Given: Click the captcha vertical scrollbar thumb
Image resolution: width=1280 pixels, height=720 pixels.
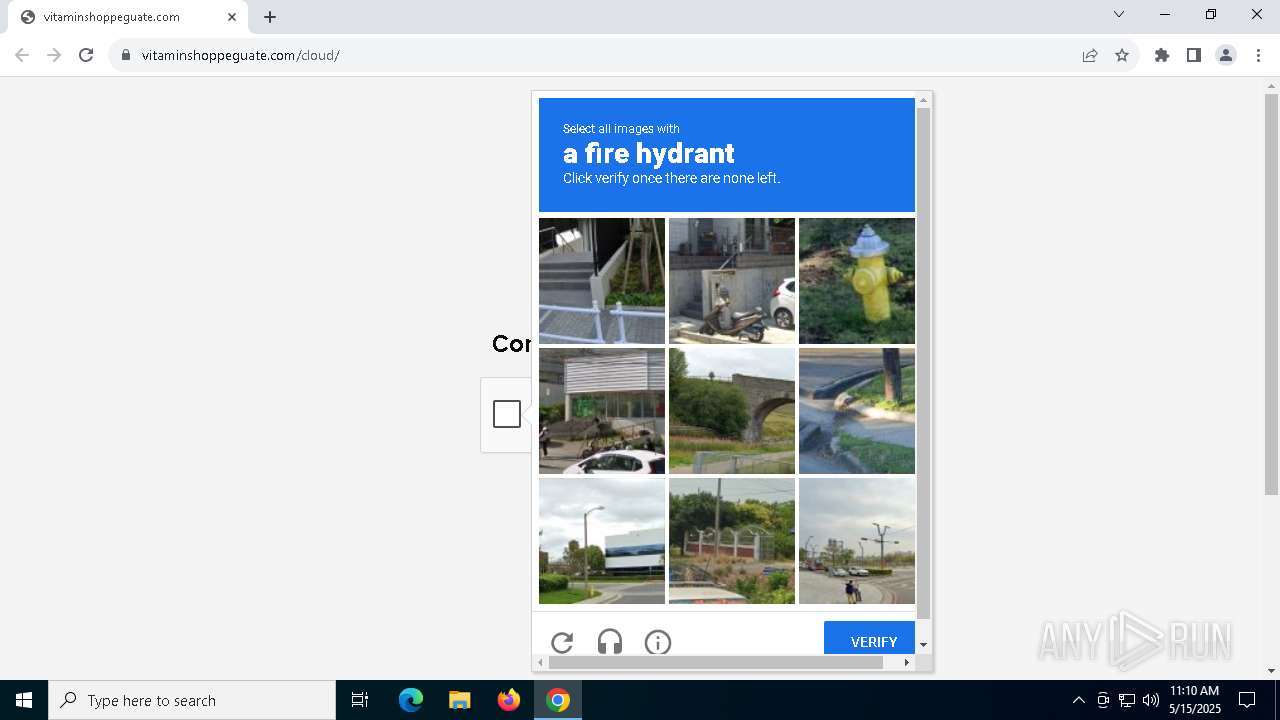Looking at the screenshot, I should (924, 362).
